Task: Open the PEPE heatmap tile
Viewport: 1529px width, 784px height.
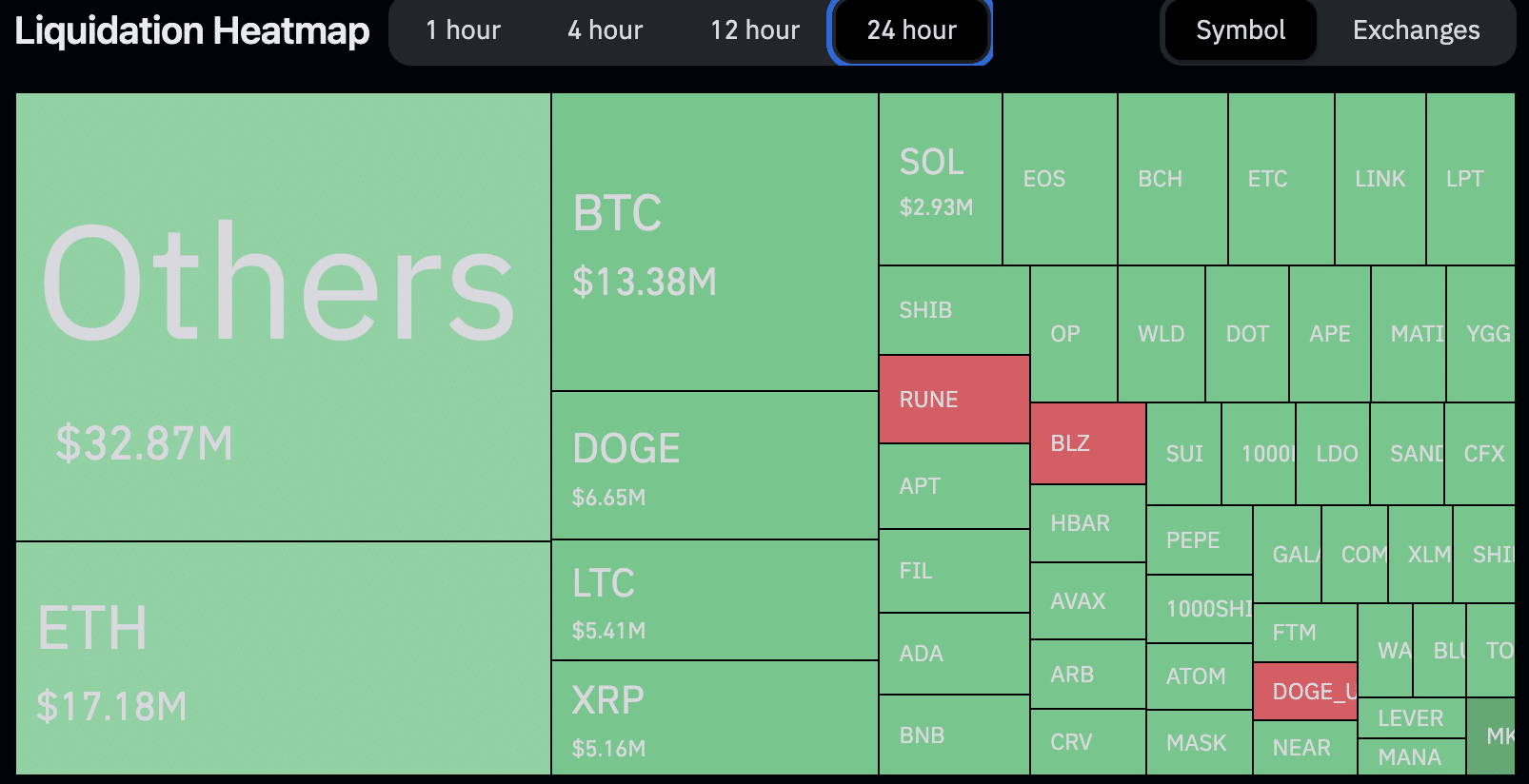Action: [1199, 540]
